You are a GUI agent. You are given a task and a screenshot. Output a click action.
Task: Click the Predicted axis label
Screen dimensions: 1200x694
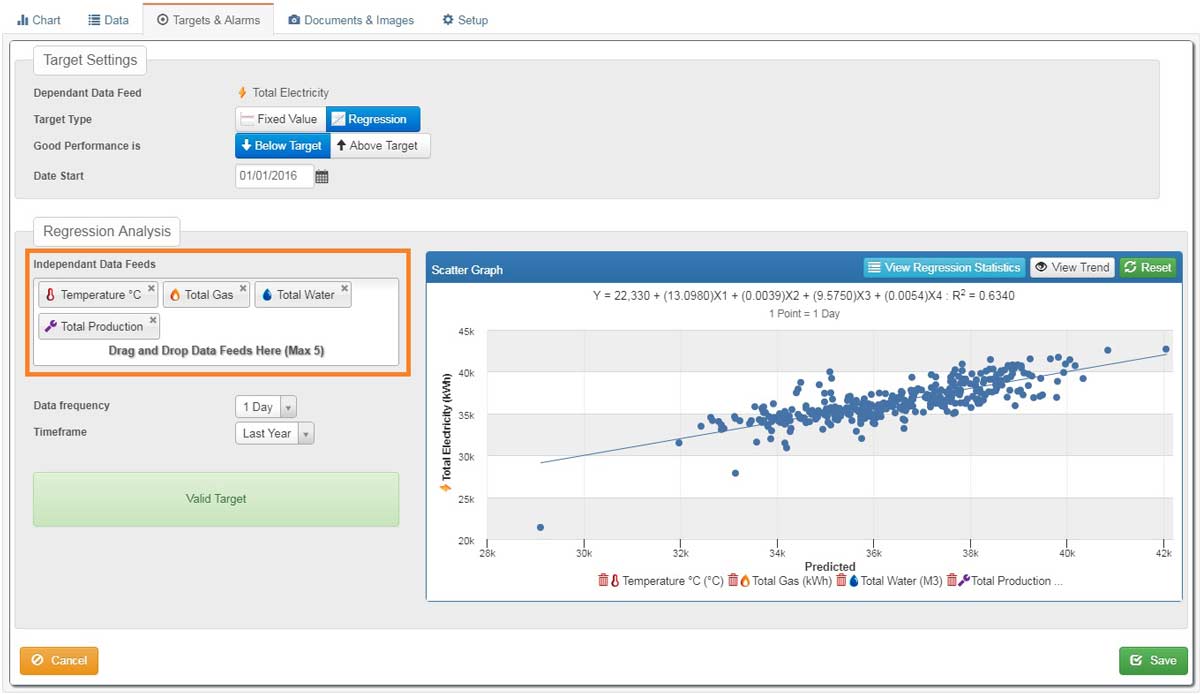tap(830, 566)
